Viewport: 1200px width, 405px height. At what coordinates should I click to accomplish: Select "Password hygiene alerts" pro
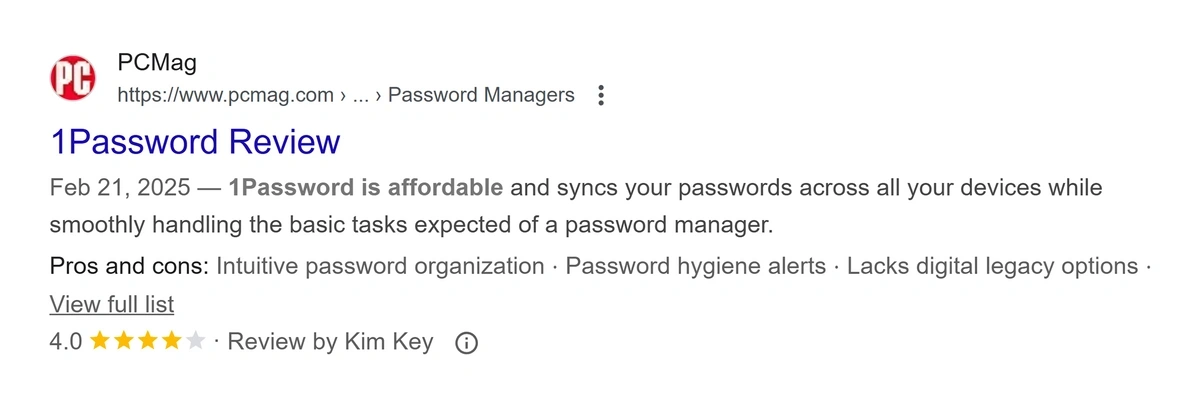(696, 267)
